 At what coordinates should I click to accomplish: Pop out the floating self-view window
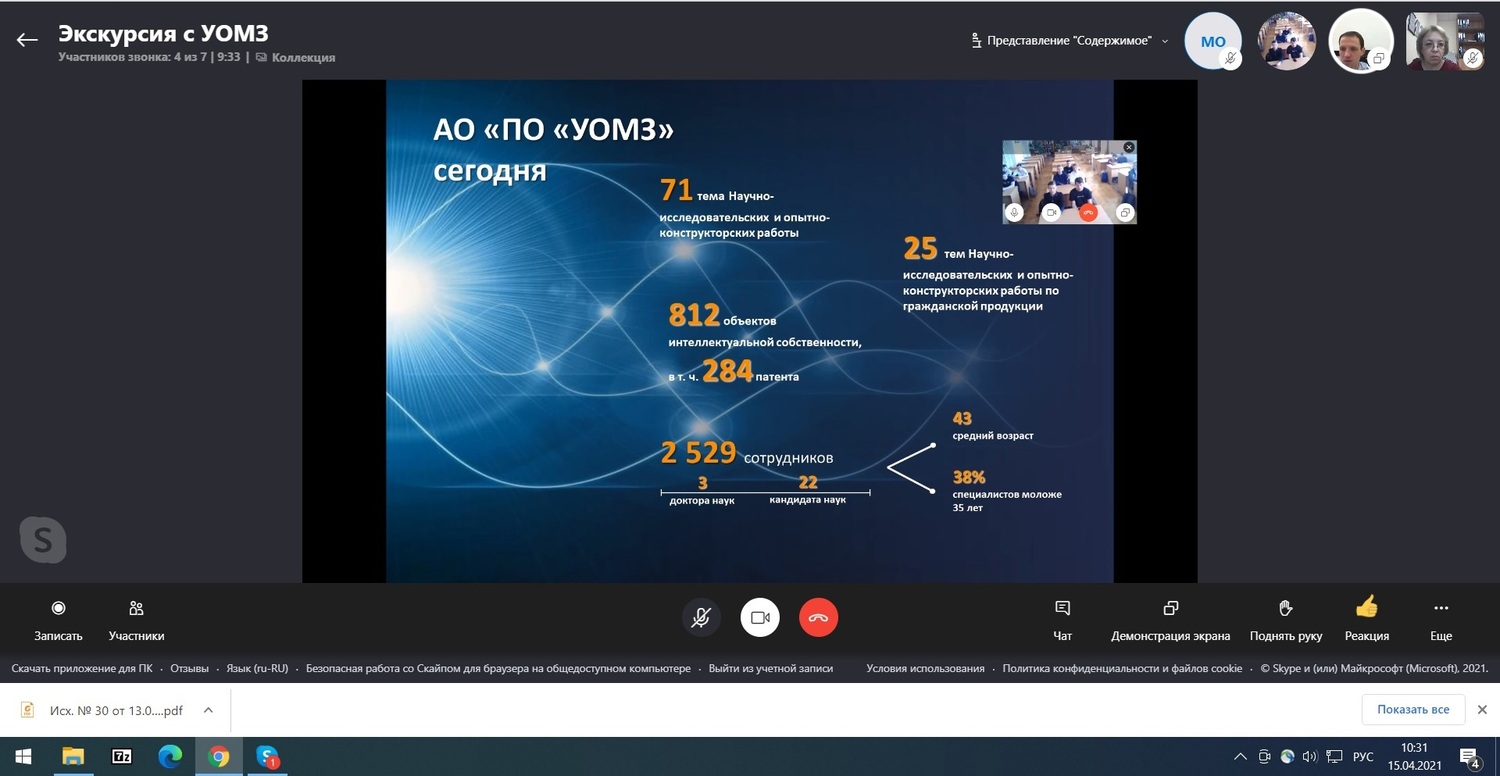(1125, 212)
